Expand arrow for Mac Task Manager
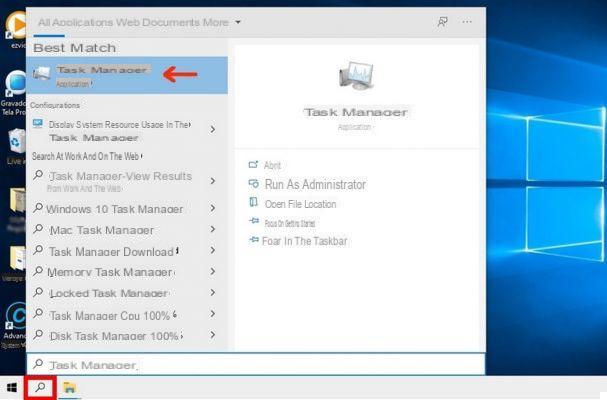This screenshot has width=607, height=400. point(213,229)
